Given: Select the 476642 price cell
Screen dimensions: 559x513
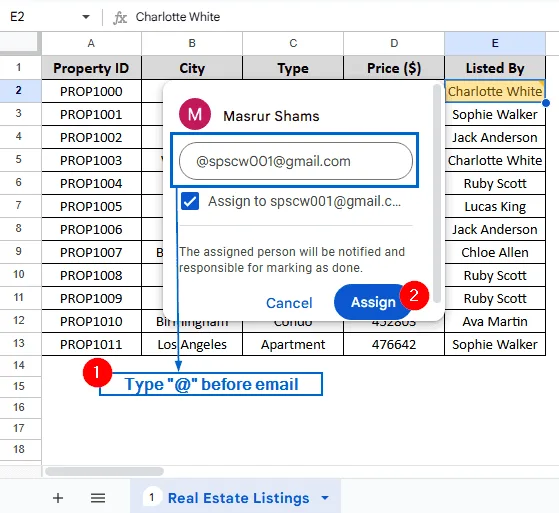Looking at the screenshot, I should (x=394, y=344).
